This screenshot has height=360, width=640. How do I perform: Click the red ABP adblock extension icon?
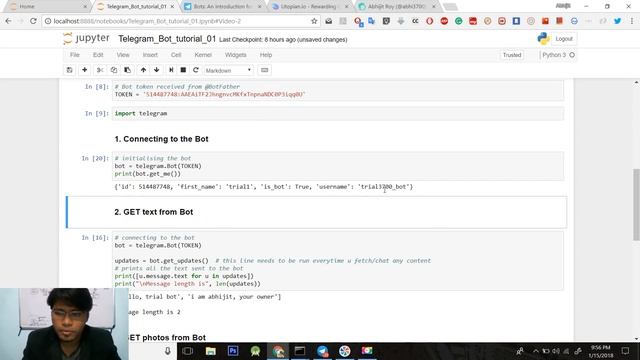point(444,21)
